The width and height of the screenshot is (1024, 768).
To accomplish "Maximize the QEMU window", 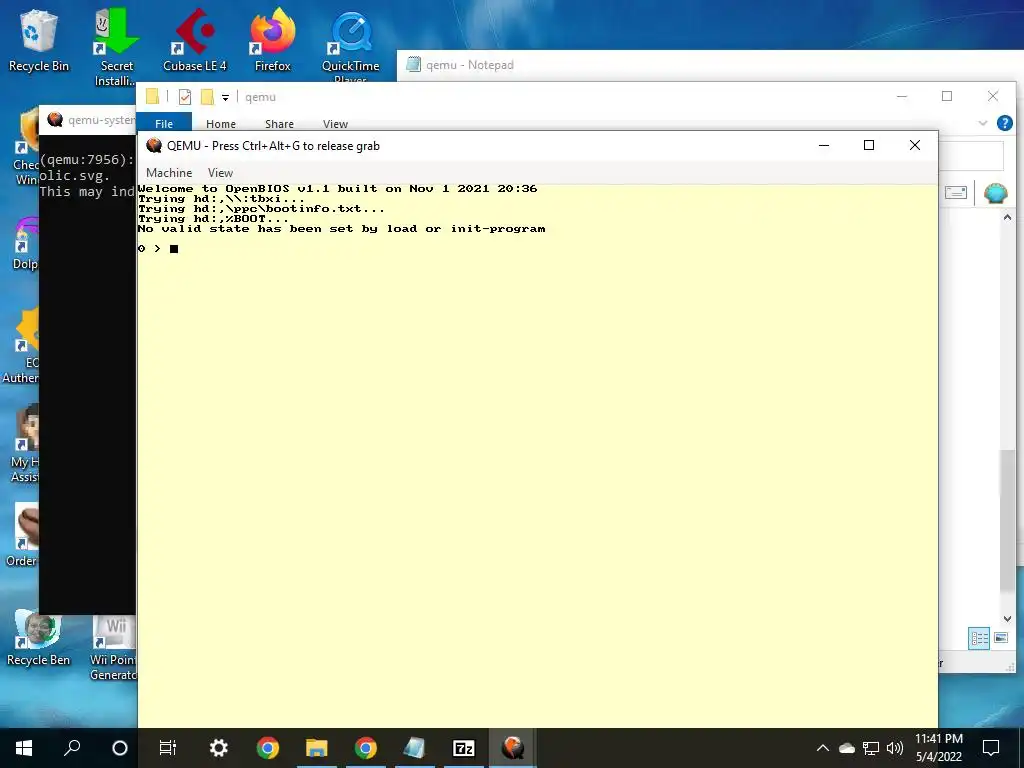I will coord(869,146).
